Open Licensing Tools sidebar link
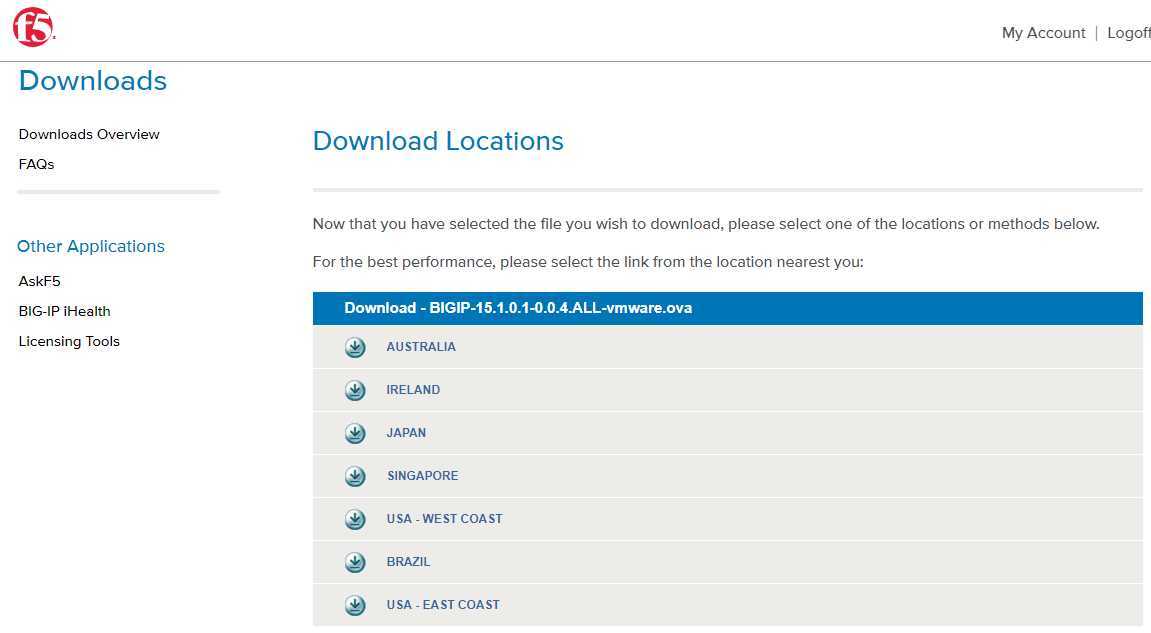This screenshot has height=633, width=1151. point(69,341)
